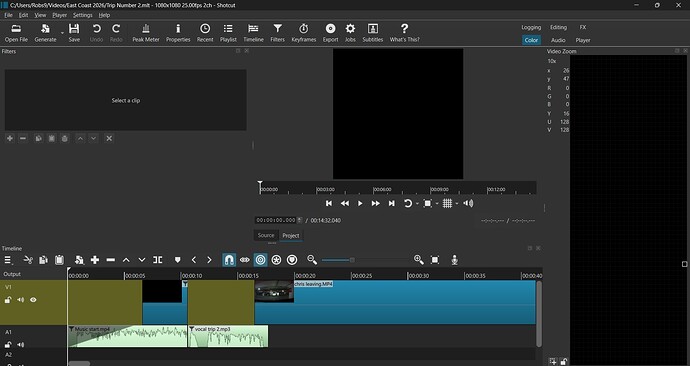Screen dimensions: 690x366
Task: Split clip at playhead in timeline
Action: 158,260
